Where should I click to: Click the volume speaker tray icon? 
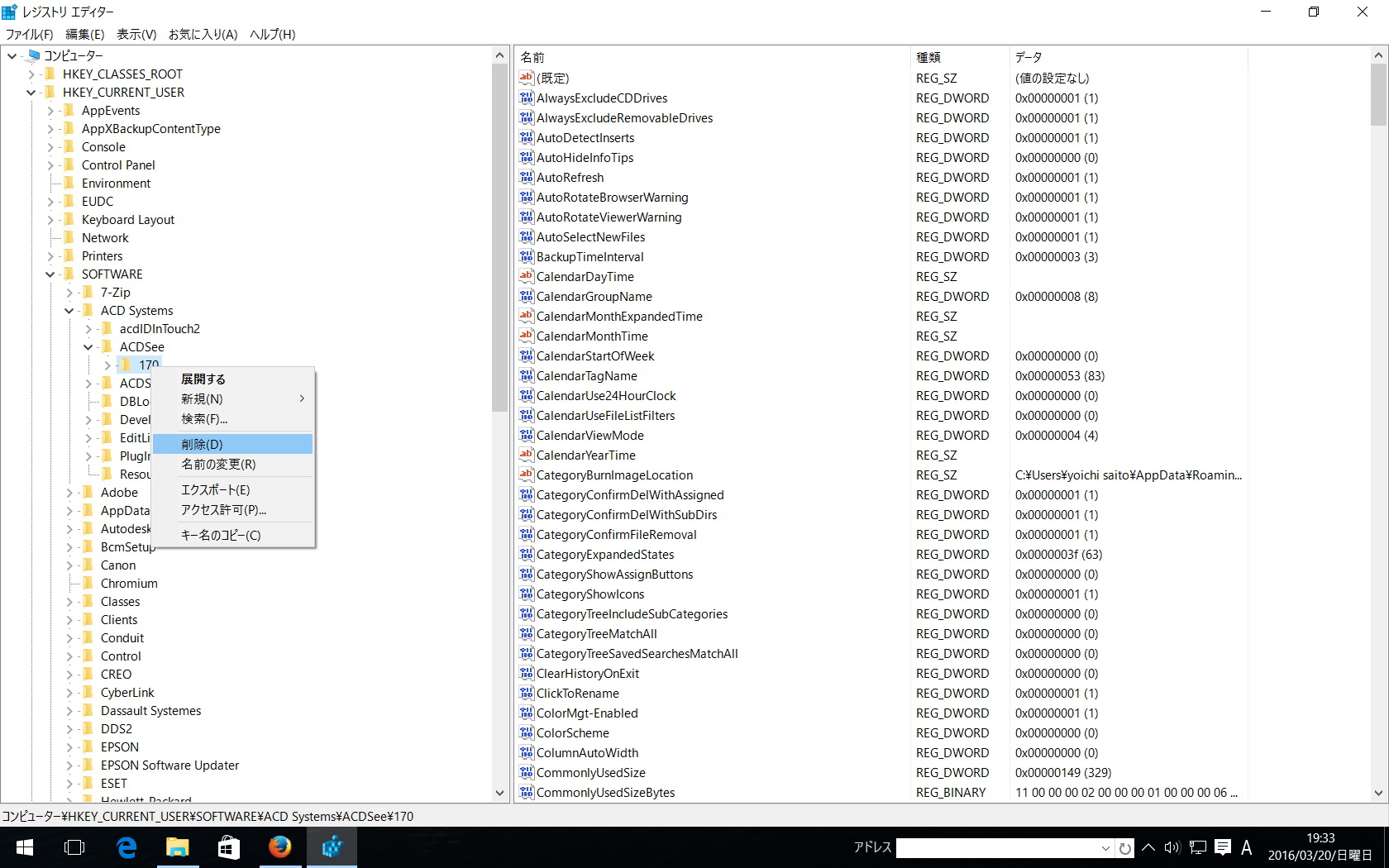(1172, 847)
